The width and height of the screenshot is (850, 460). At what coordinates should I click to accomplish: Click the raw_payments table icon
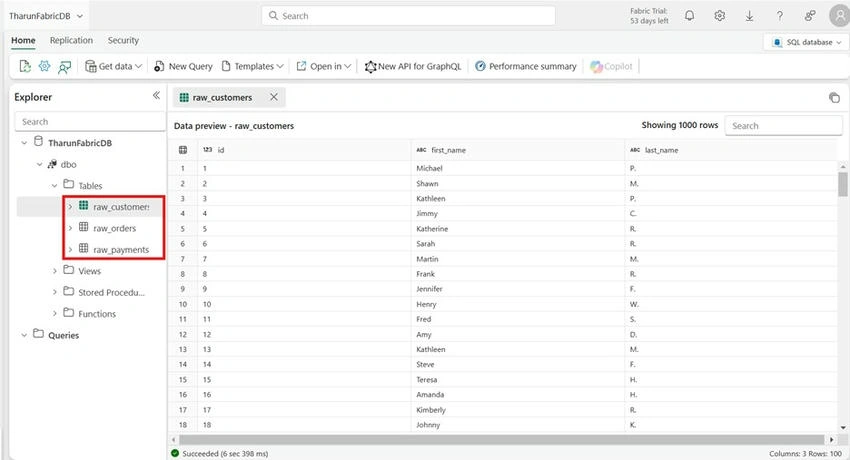click(x=83, y=248)
